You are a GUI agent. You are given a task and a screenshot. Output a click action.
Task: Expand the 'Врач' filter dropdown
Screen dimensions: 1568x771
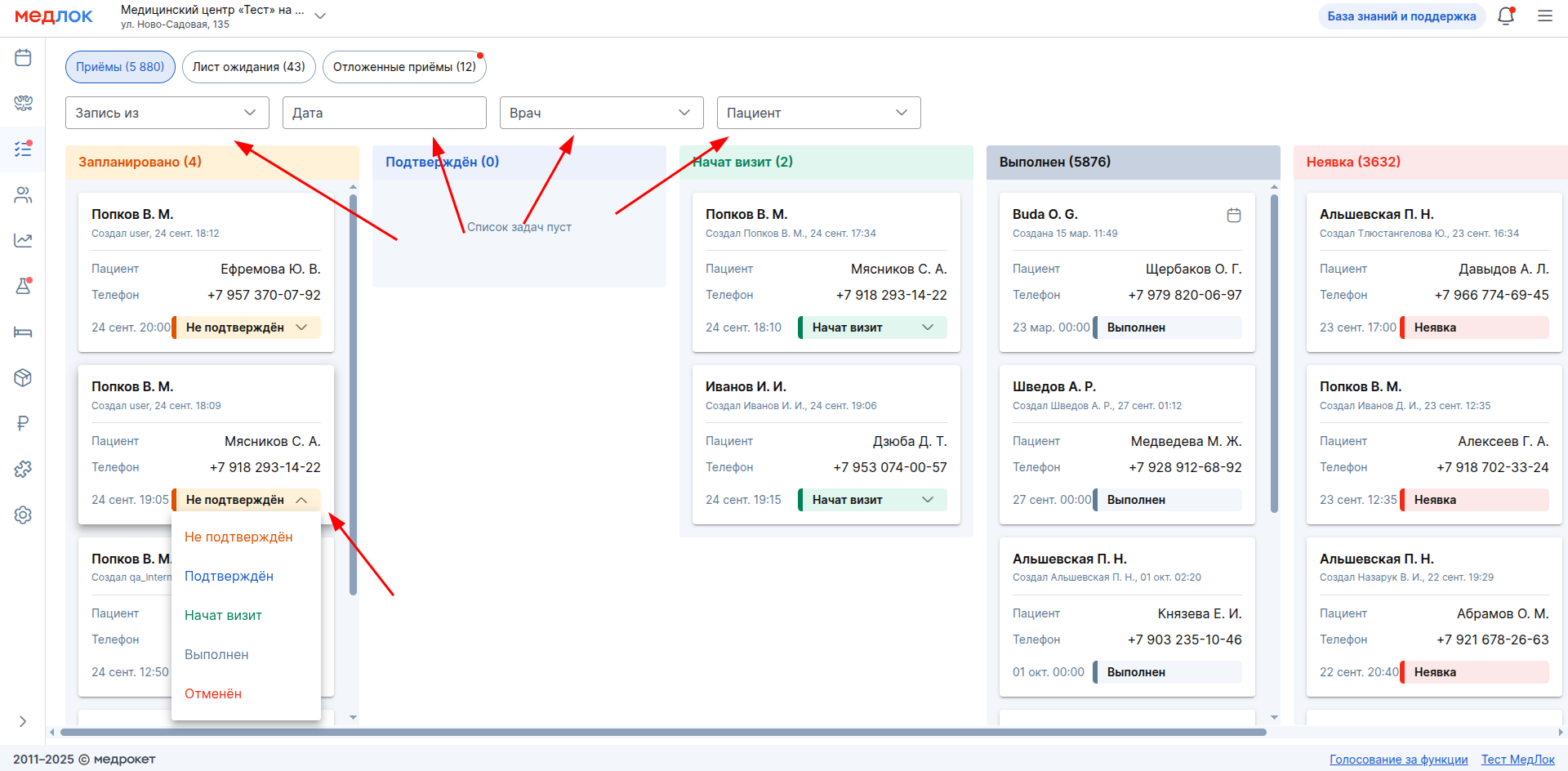coord(601,113)
